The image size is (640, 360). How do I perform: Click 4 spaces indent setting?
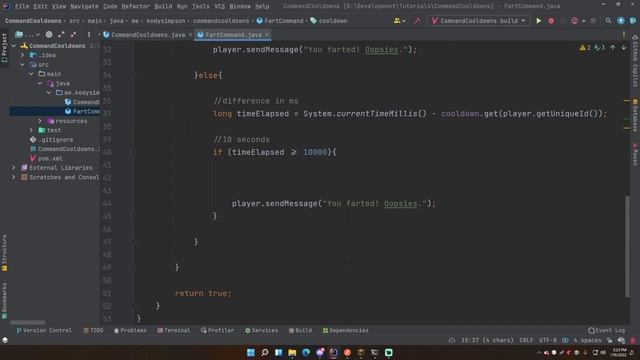click(587, 340)
